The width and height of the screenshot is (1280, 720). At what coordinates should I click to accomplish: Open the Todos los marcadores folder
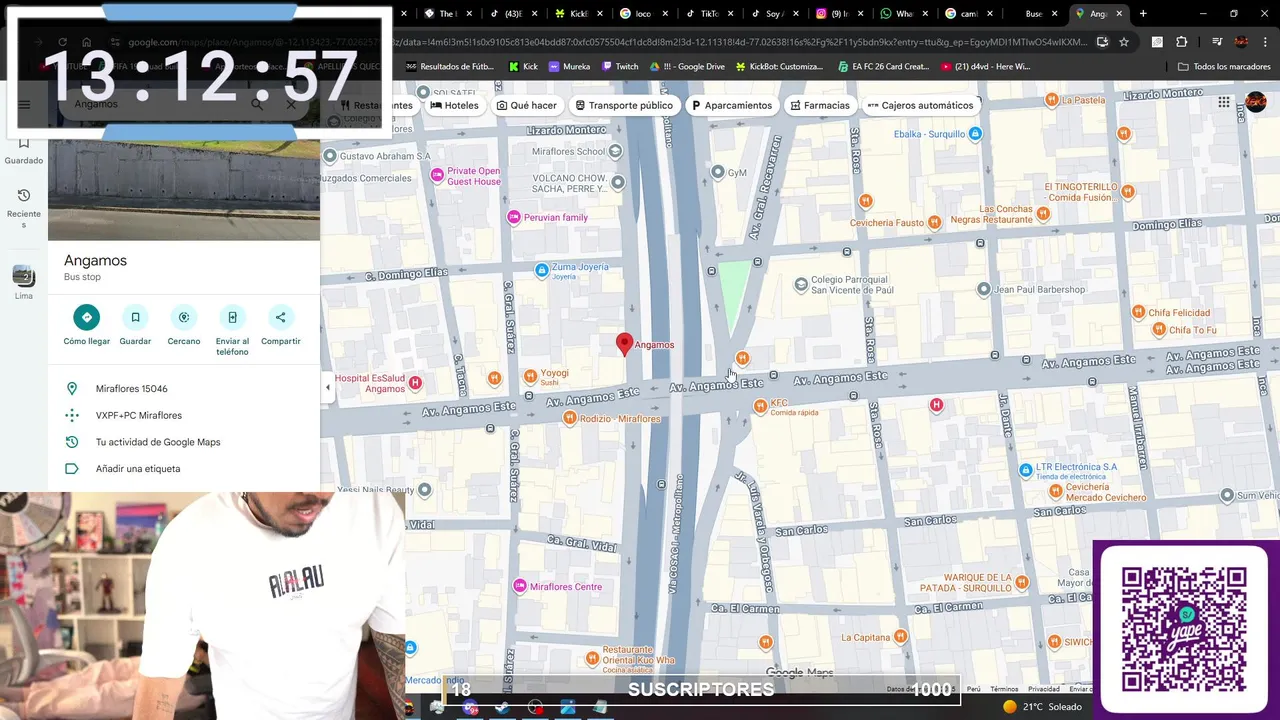tap(1224, 66)
